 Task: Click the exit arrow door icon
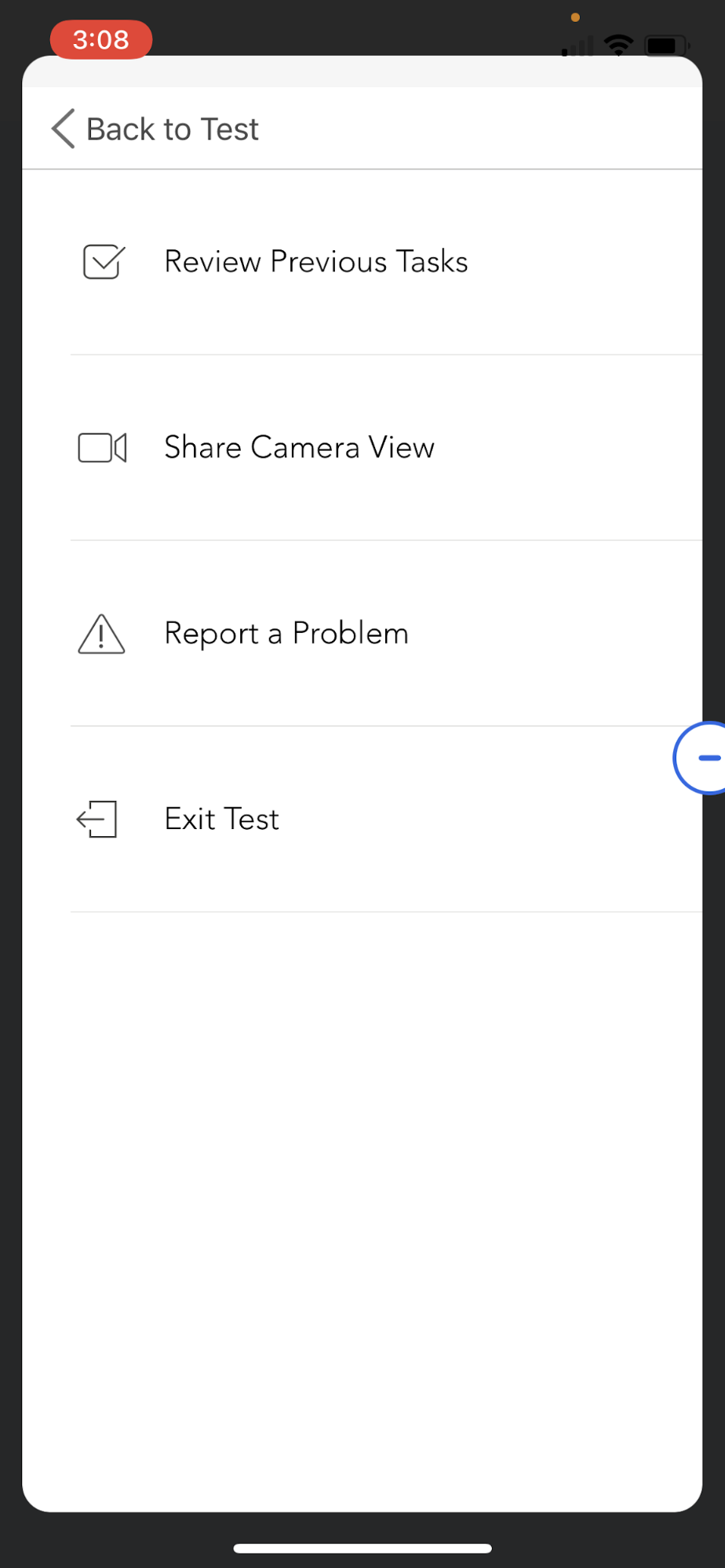pyautogui.click(x=97, y=819)
